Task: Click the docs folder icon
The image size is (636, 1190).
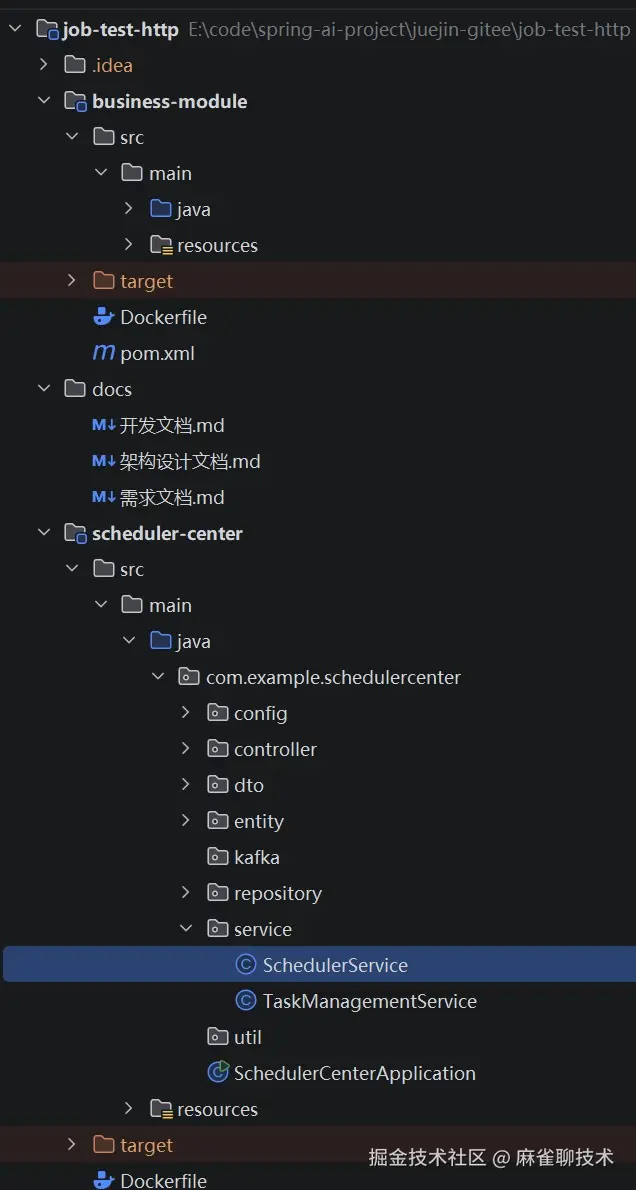Action: tap(74, 389)
